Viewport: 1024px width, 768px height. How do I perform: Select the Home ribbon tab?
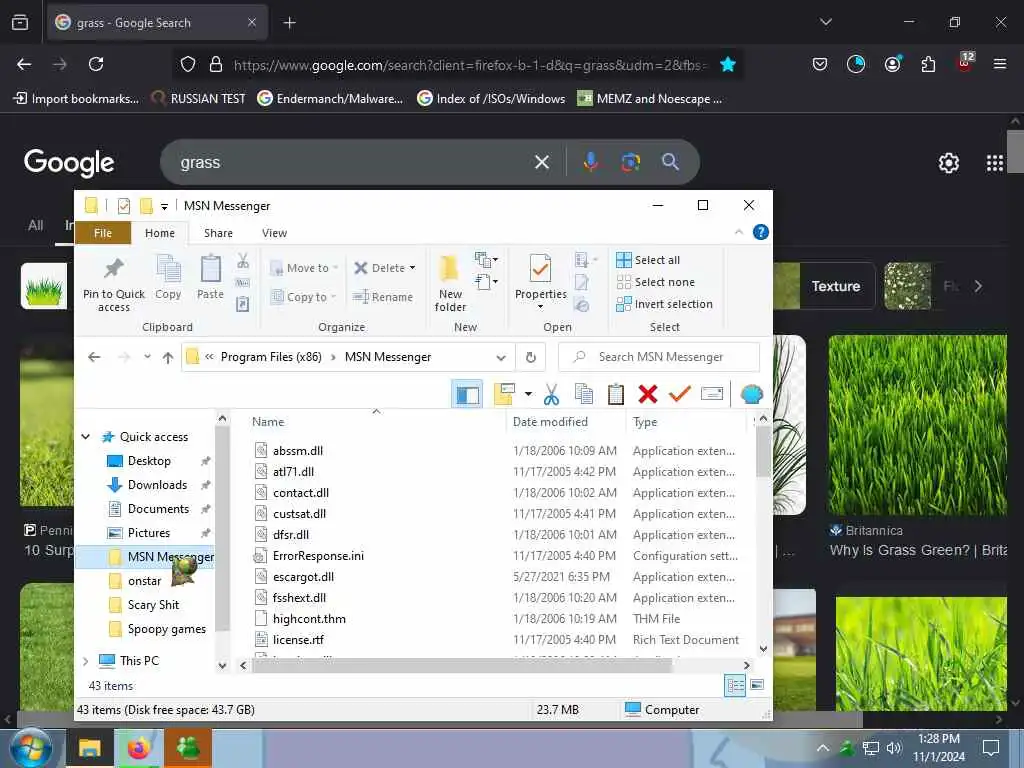point(160,233)
